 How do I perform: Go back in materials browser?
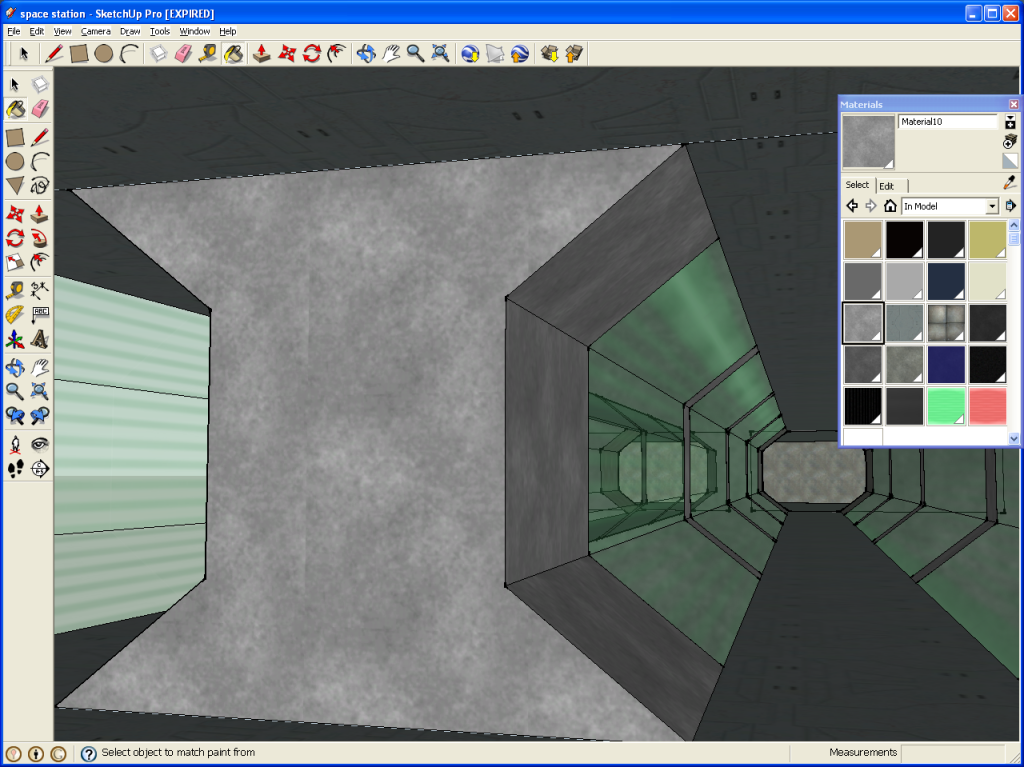(852, 206)
